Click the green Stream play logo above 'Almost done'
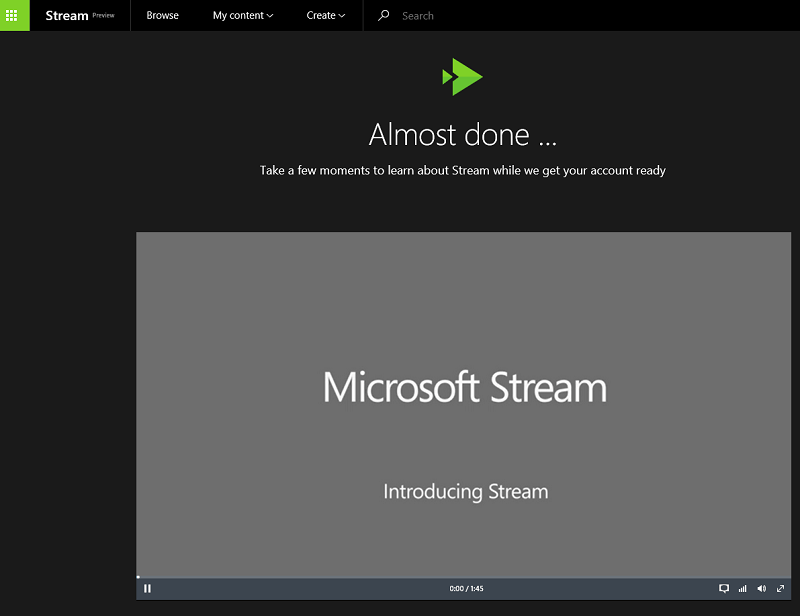Viewport: 800px width, 616px height. pyautogui.click(x=463, y=76)
